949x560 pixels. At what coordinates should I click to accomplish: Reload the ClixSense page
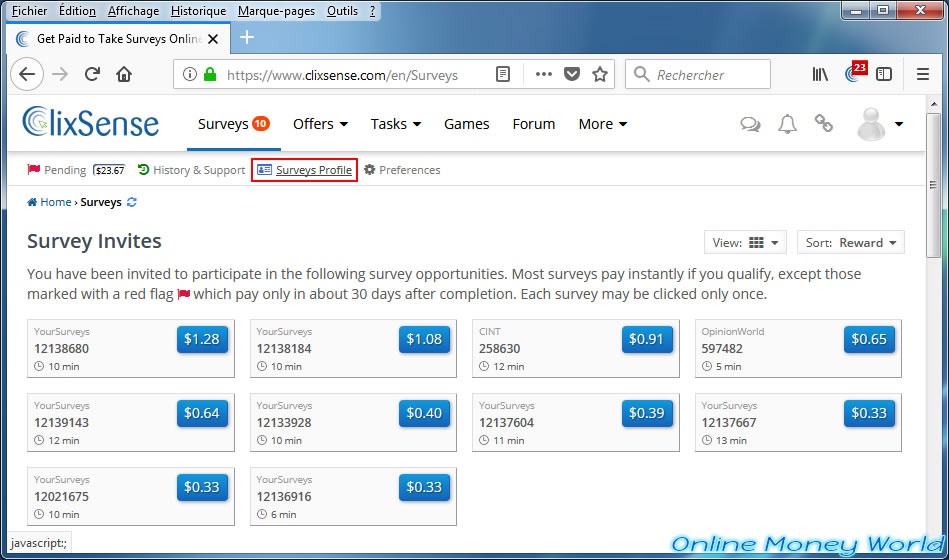pyautogui.click(x=92, y=74)
